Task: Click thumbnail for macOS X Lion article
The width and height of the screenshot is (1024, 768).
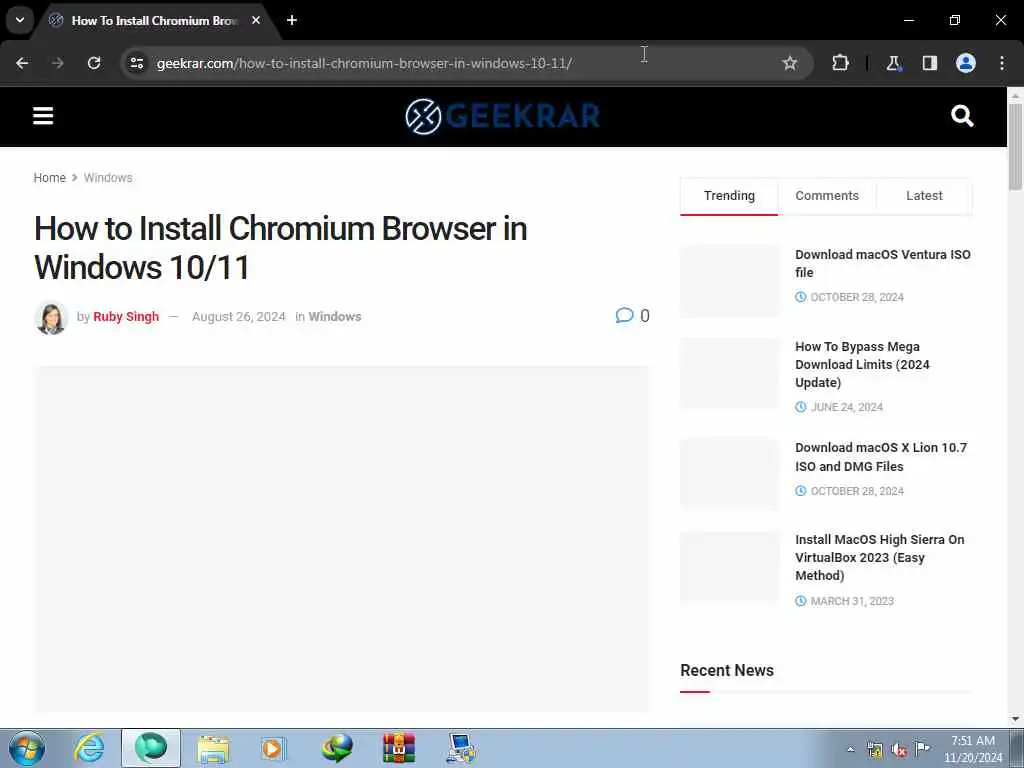Action: point(730,474)
